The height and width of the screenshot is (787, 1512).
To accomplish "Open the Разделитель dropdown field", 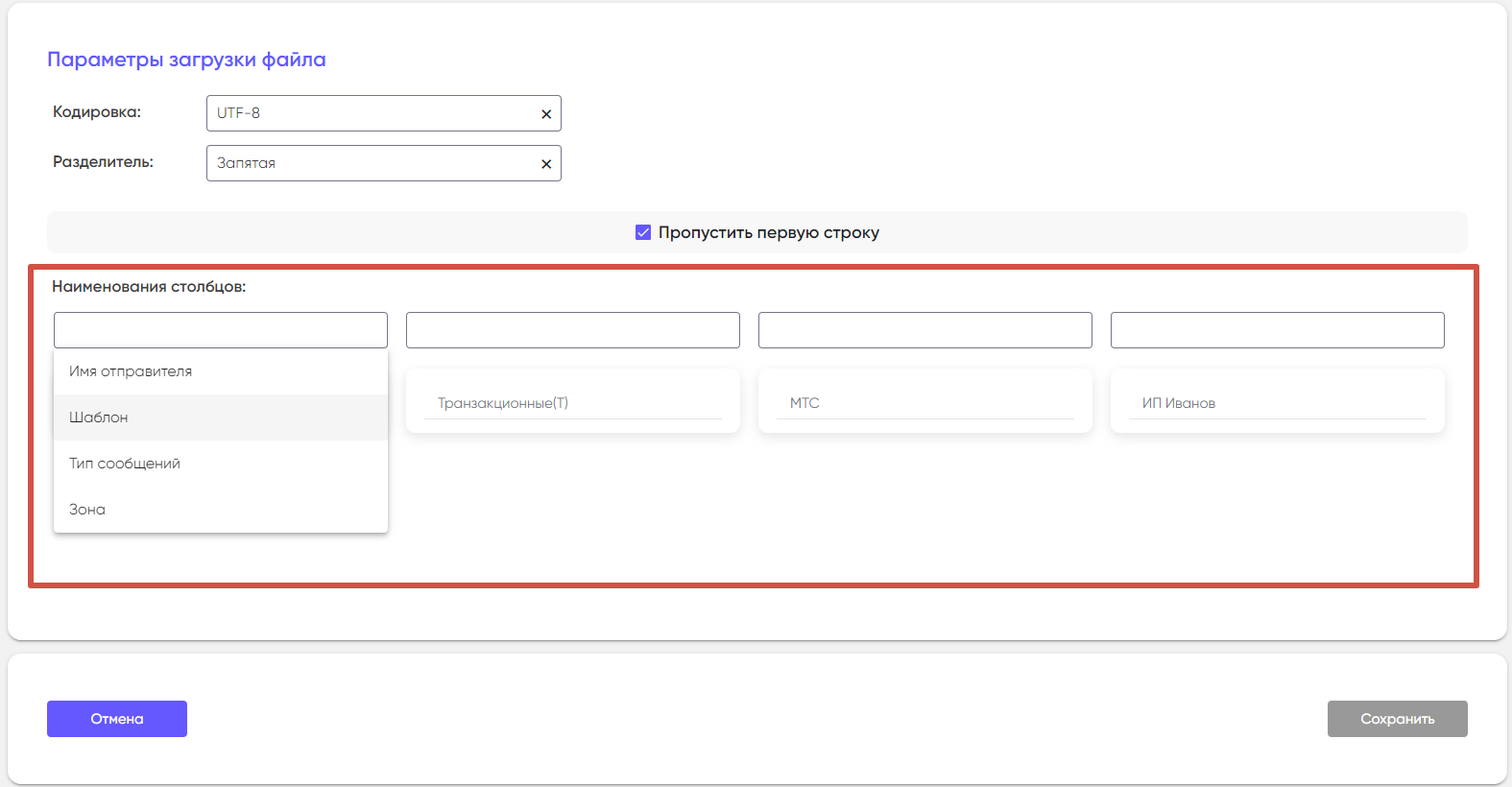I will (x=370, y=163).
